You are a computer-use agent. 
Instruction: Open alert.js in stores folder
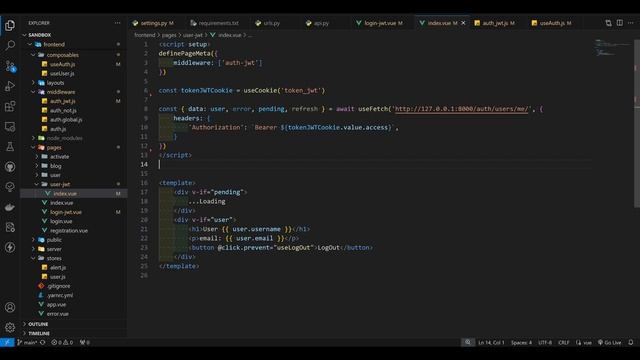58,267
